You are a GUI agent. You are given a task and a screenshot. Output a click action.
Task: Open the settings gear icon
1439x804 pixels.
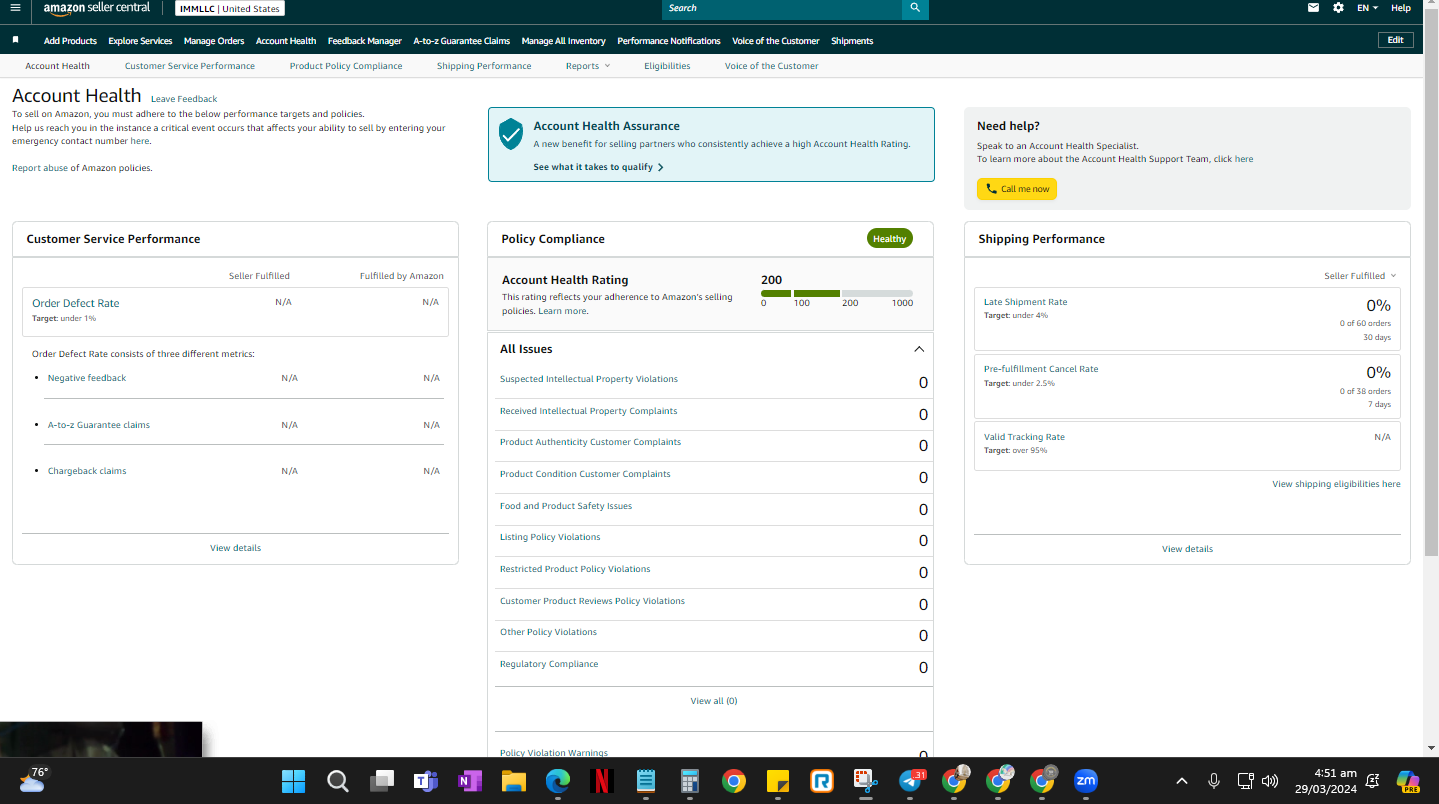coord(1339,8)
